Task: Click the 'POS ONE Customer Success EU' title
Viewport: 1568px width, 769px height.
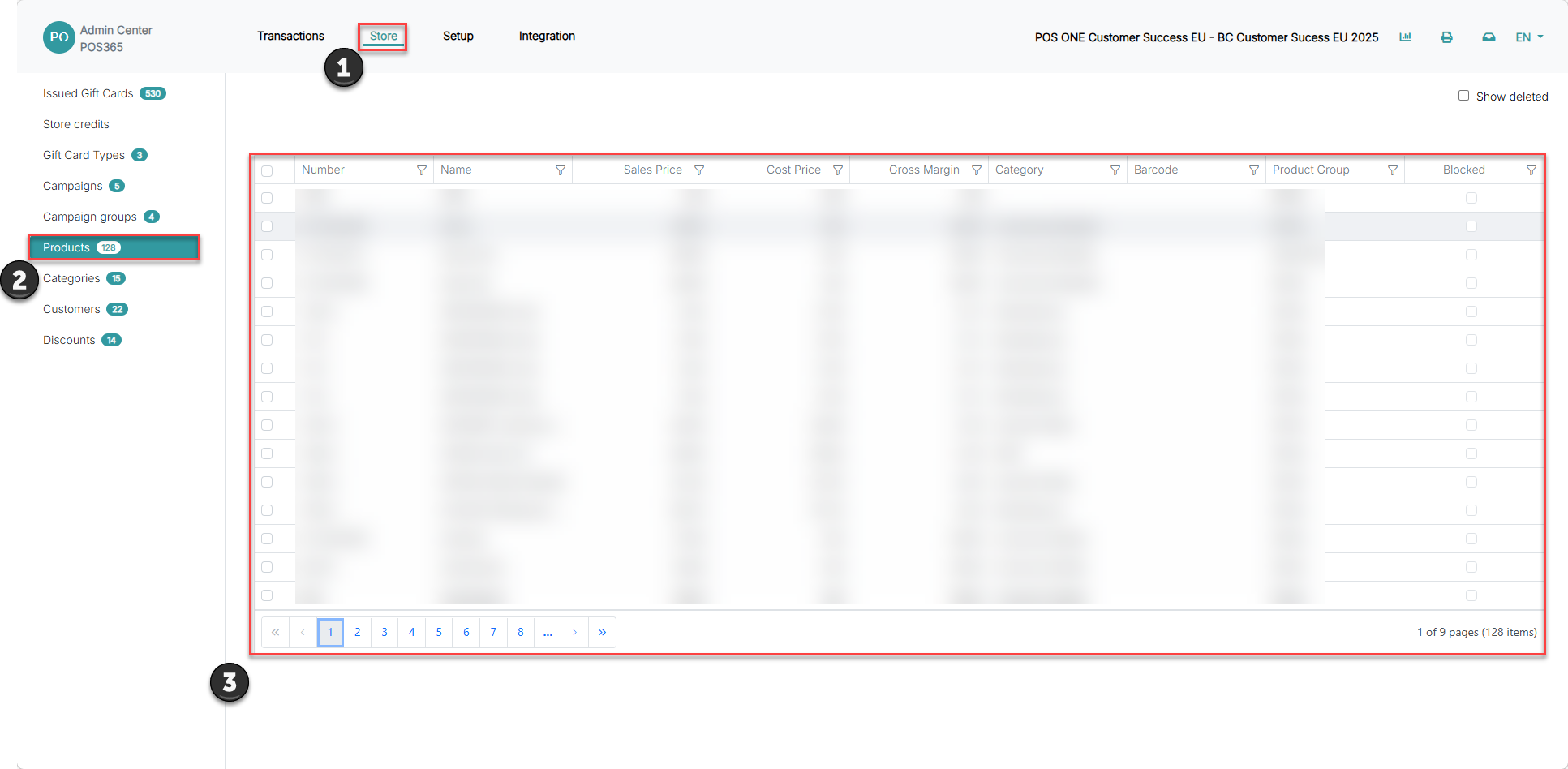Action: click(x=1206, y=37)
